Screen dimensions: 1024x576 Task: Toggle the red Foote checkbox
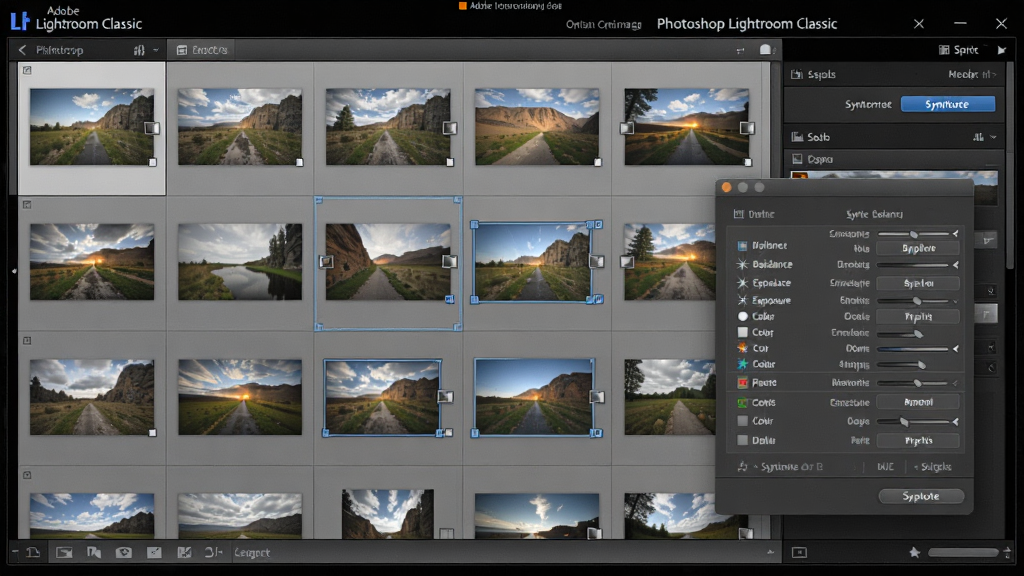point(743,383)
